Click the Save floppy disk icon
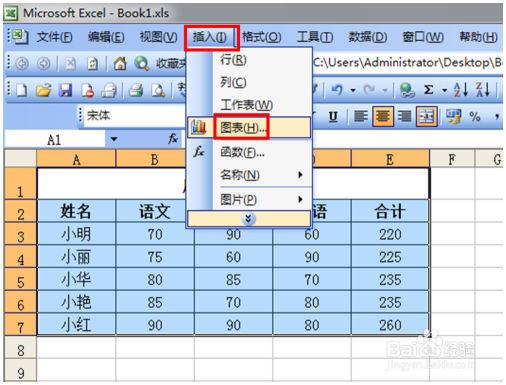This screenshot has height=385, width=506. pyautogui.click(x=65, y=90)
